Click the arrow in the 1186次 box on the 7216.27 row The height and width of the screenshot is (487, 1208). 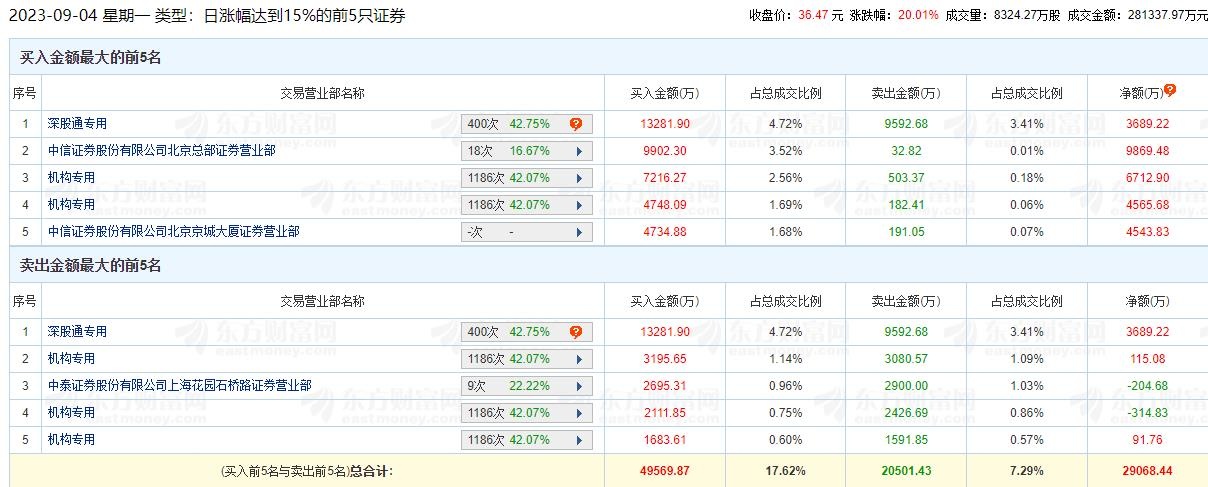pos(579,178)
